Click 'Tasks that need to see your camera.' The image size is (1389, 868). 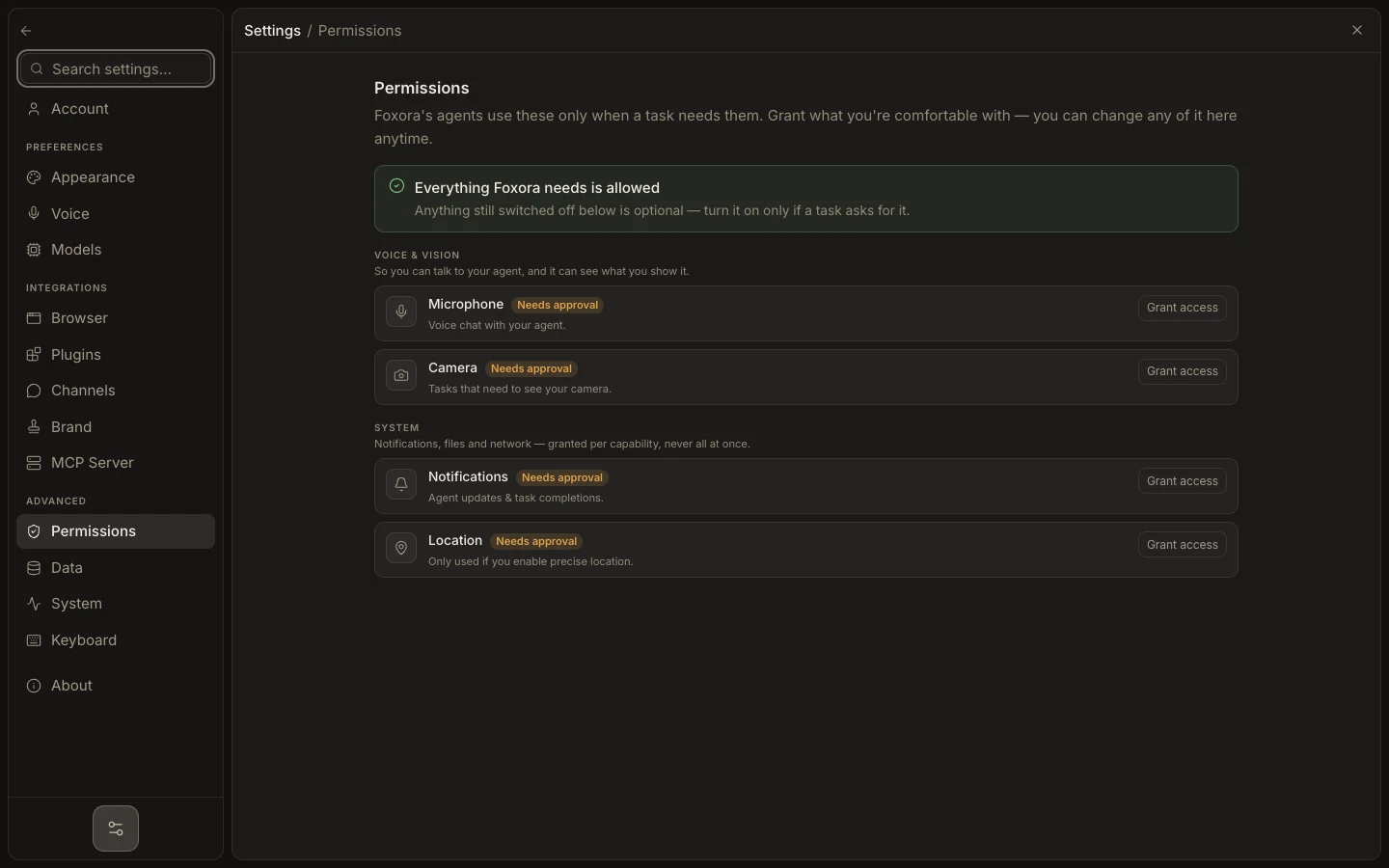click(x=520, y=390)
